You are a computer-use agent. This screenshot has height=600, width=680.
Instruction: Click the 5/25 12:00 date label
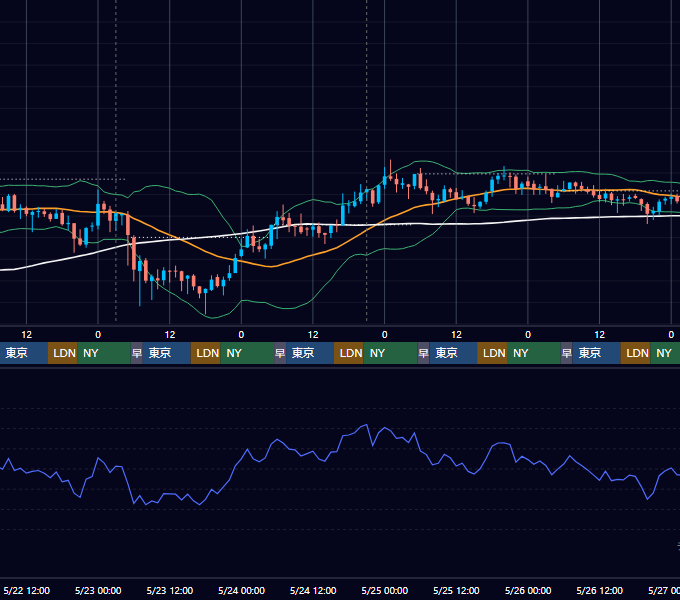point(456,590)
